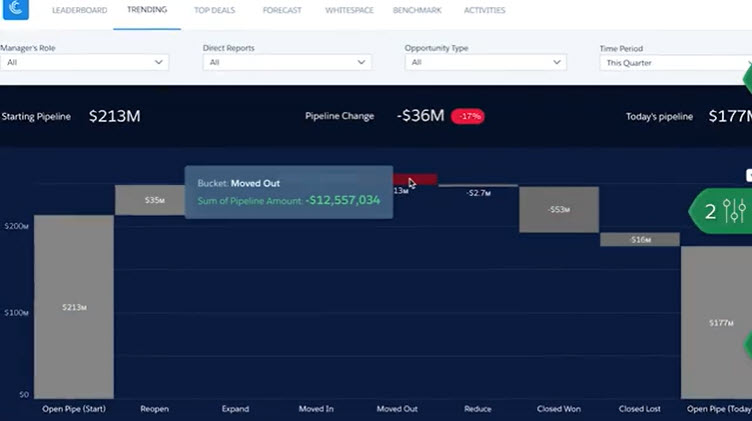Select the $16M Closed Lost bar
This screenshot has height=421, width=752.
coord(639,240)
